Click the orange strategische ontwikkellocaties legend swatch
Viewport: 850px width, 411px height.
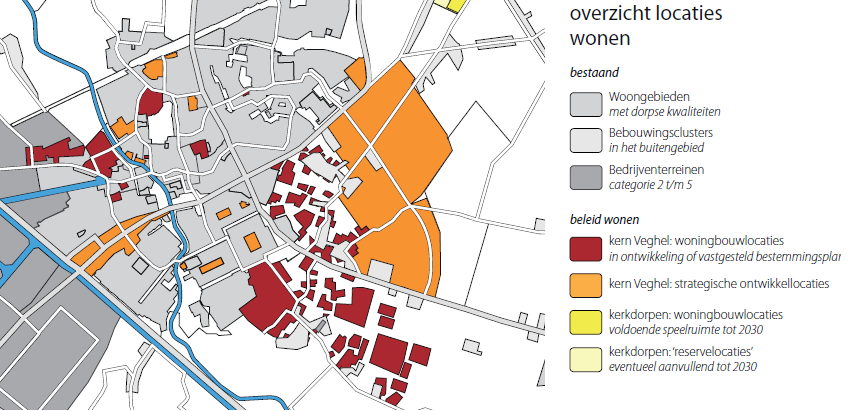pos(585,285)
